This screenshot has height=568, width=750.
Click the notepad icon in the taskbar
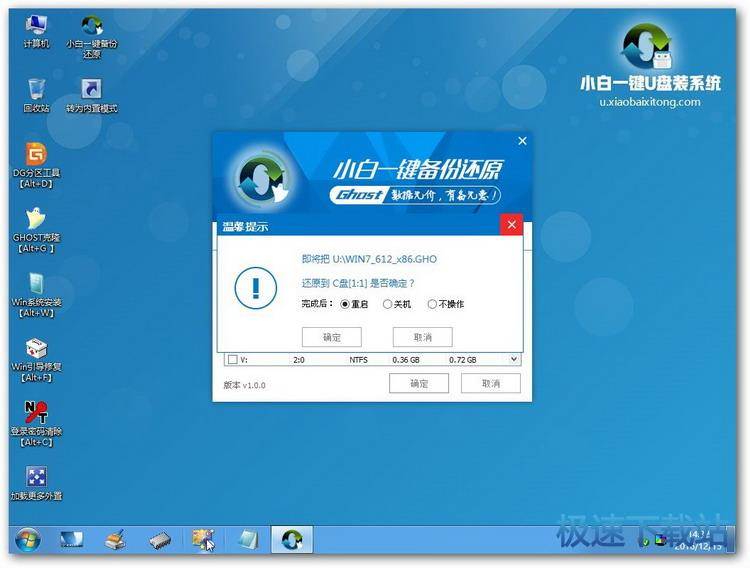click(x=248, y=540)
